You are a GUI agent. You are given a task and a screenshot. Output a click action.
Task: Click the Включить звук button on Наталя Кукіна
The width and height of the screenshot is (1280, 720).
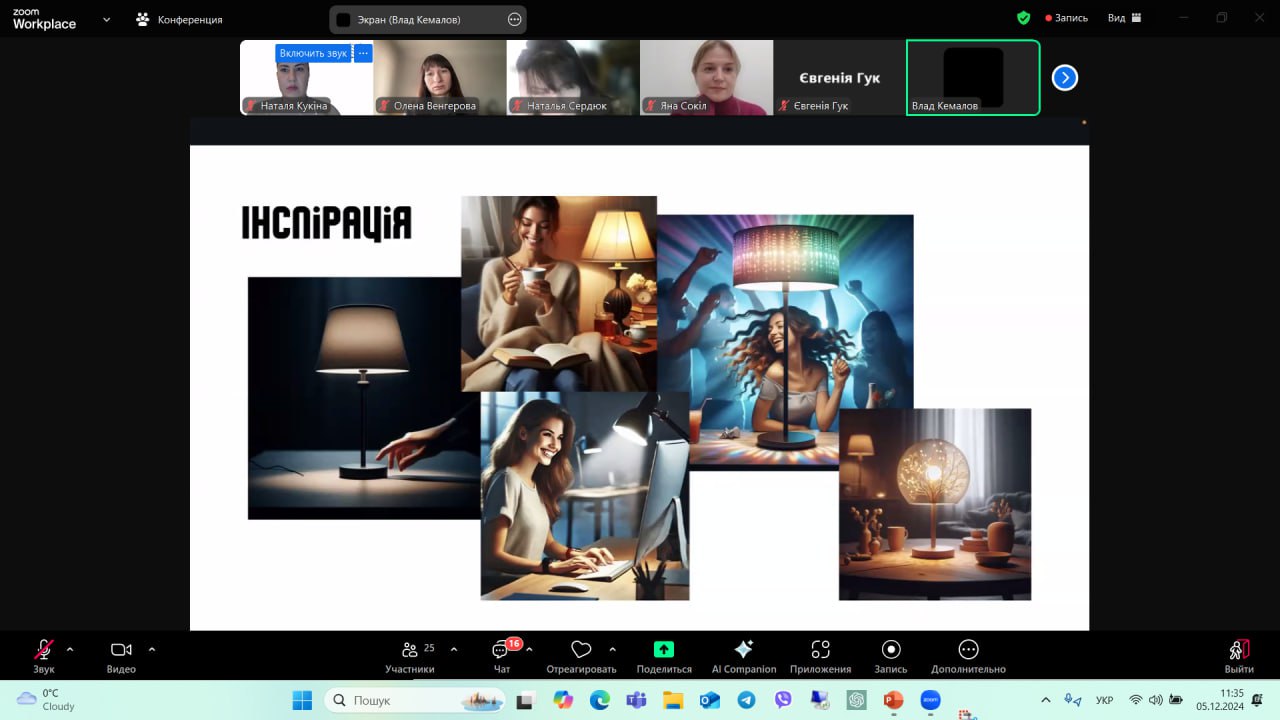pyautogui.click(x=313, y=53)
